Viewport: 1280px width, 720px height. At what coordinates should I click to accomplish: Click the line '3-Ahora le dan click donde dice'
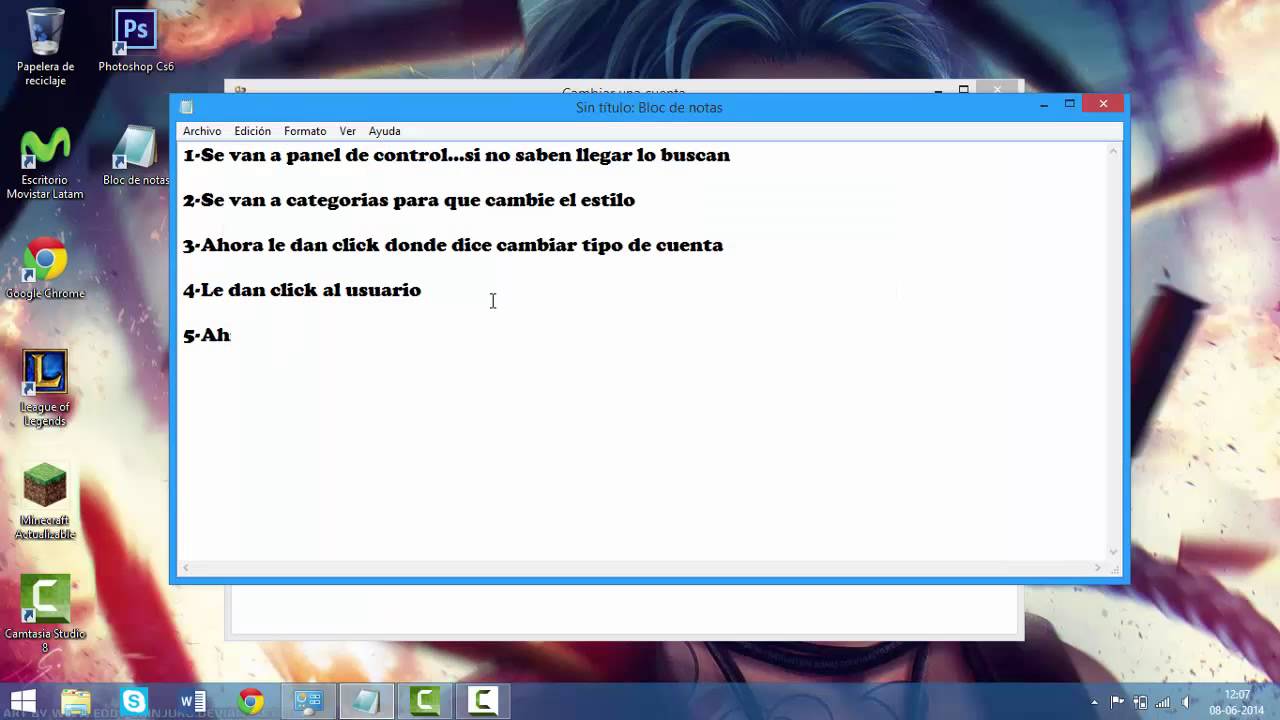point(453,245)
